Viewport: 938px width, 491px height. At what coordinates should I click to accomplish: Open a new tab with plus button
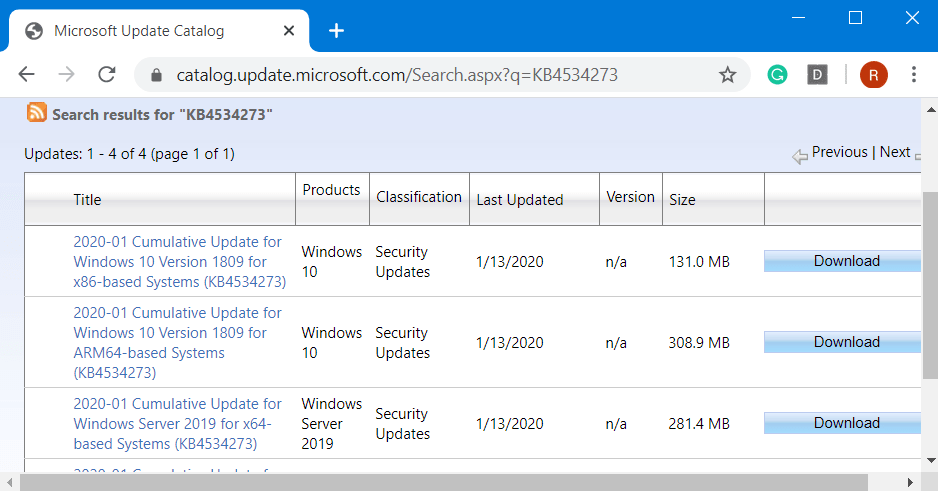[337, 31]
